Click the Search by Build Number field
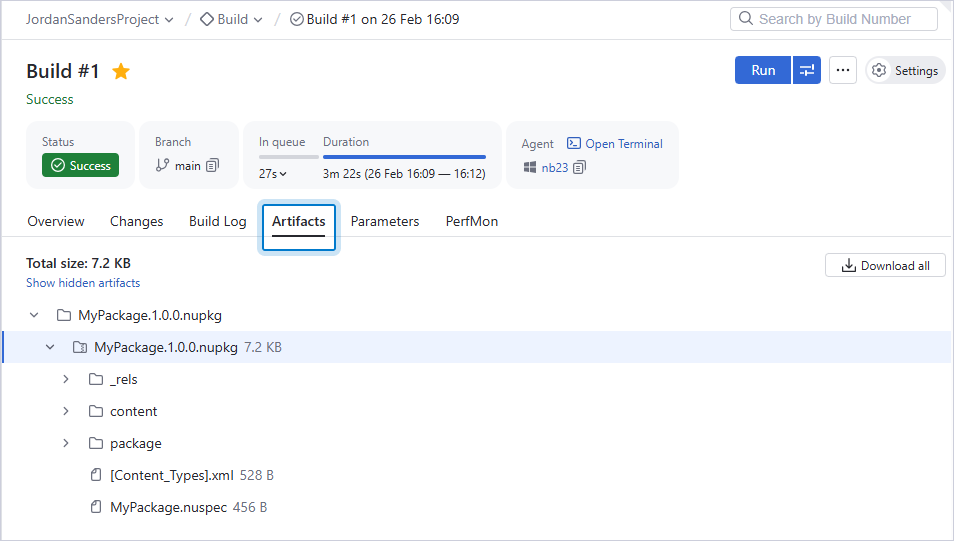954x541 pixels. pyautogui.click(x=834, y=19)
